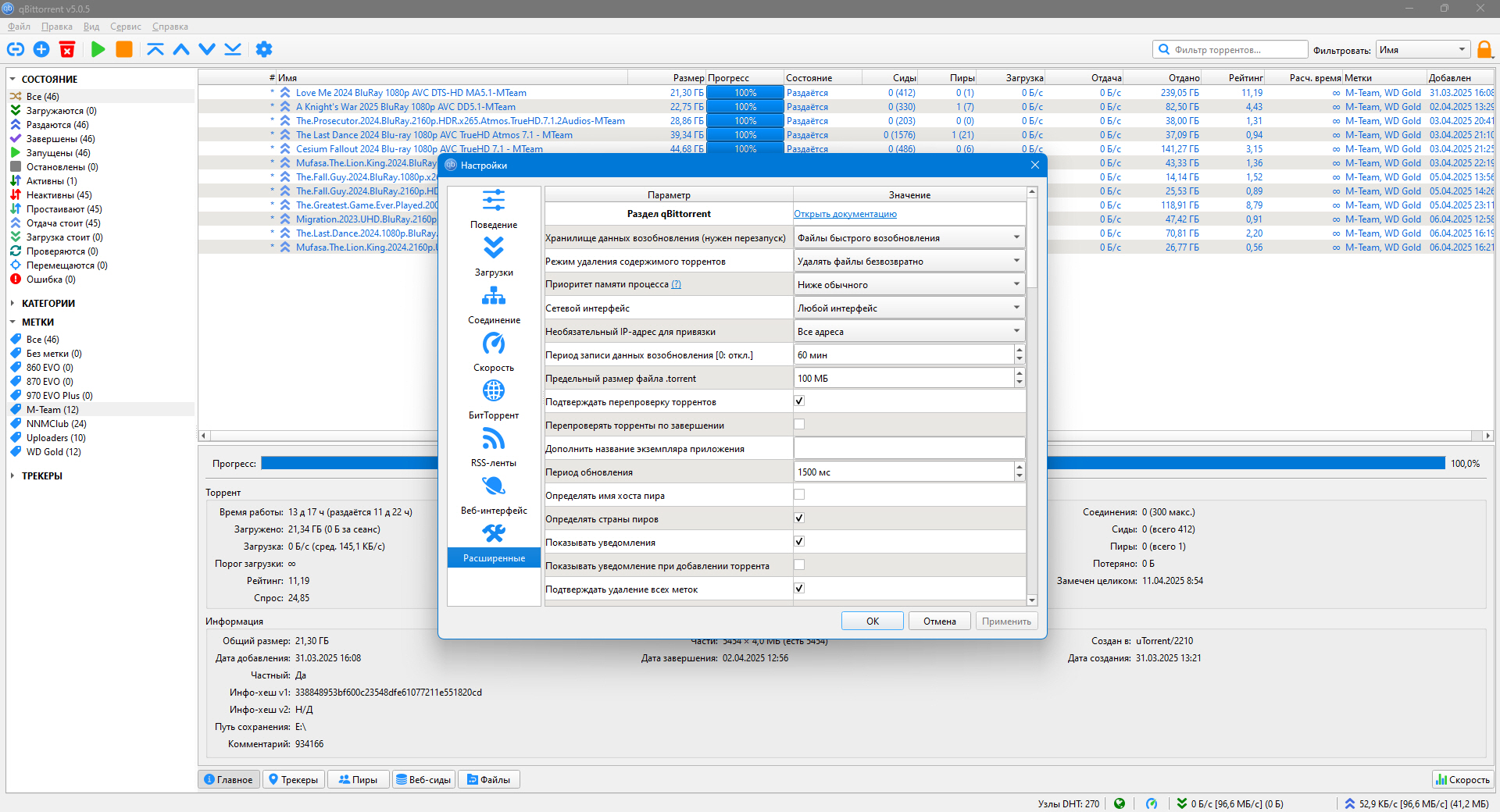The width and height of the screenshot is (1500, 812).
Task: Switch to the Трекеры tab
Action: 294,779
